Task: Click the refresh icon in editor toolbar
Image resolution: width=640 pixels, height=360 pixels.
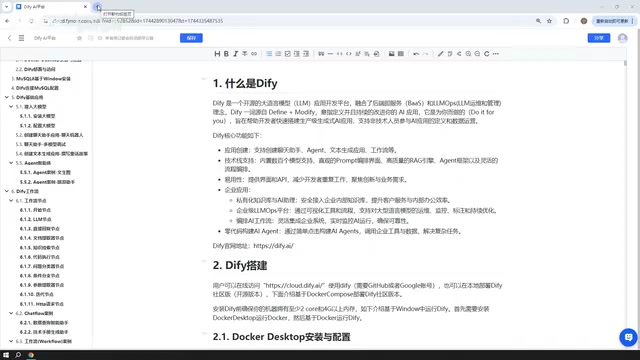Action: click(x=487, y=54)
